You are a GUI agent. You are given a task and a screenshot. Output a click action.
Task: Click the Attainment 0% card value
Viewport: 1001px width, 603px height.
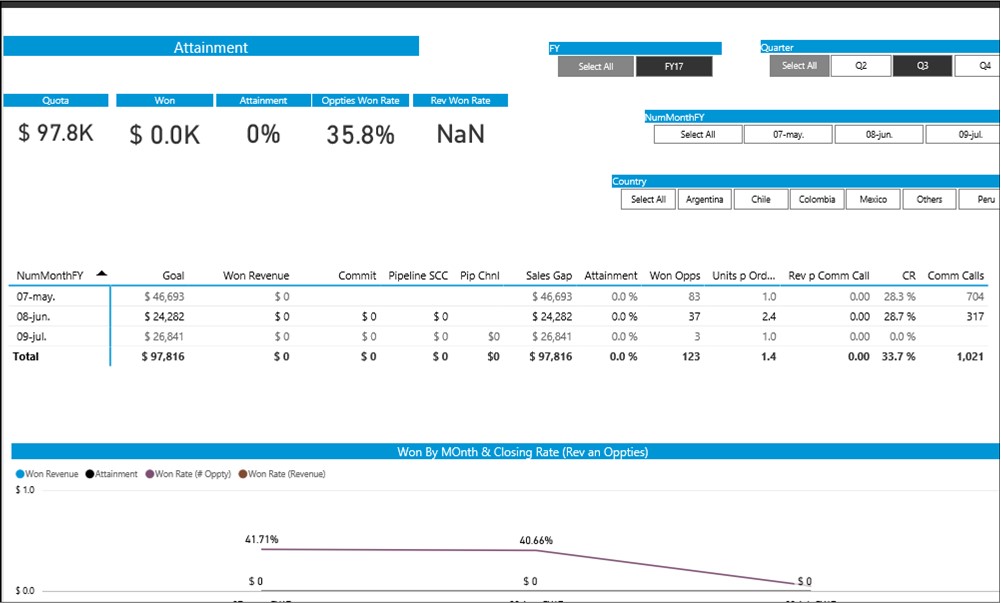(264, 134)
